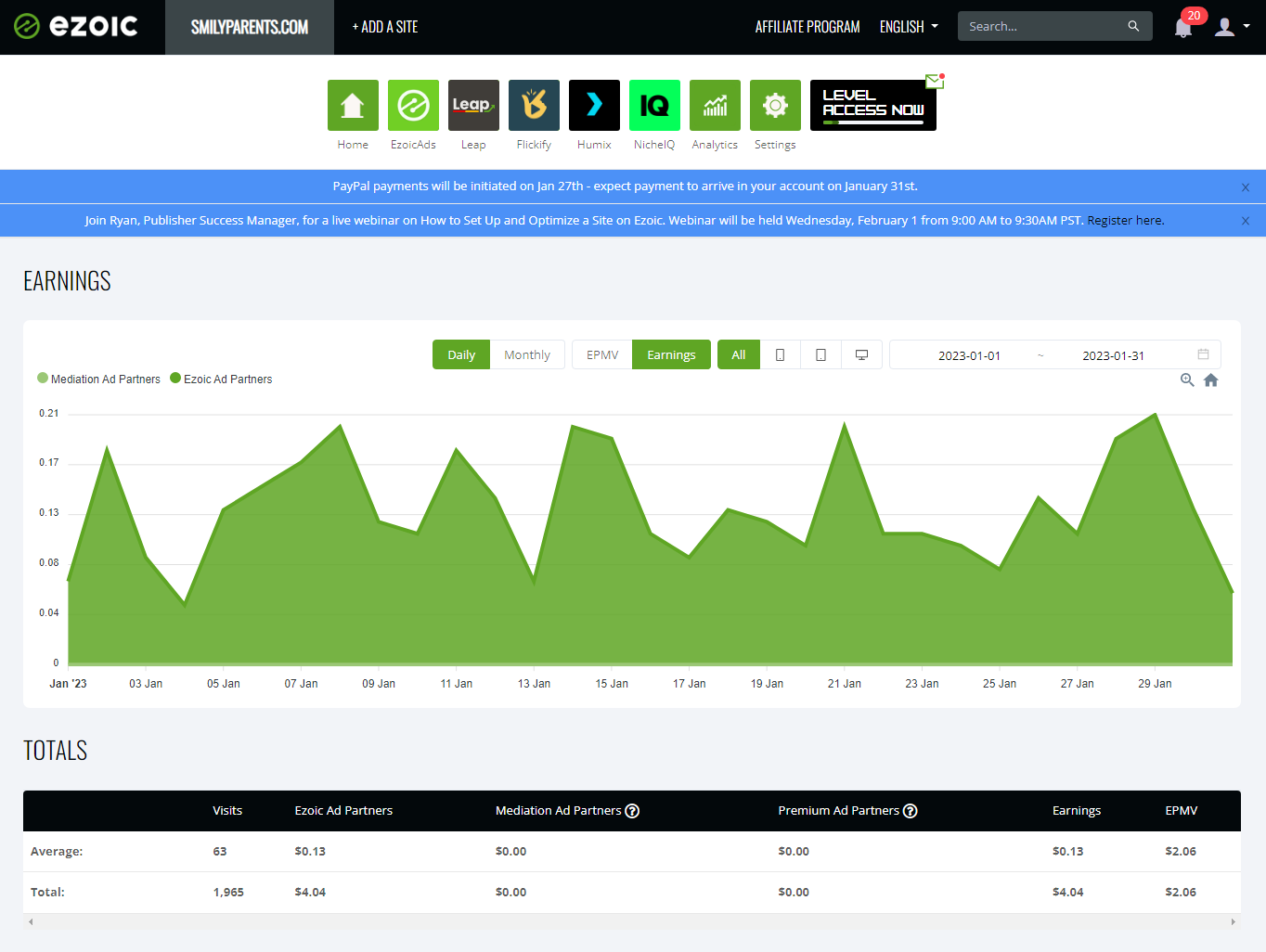Viewport: 1266px width, 952px height.
Task: Click total visits value 1,965
Action: 228,892
